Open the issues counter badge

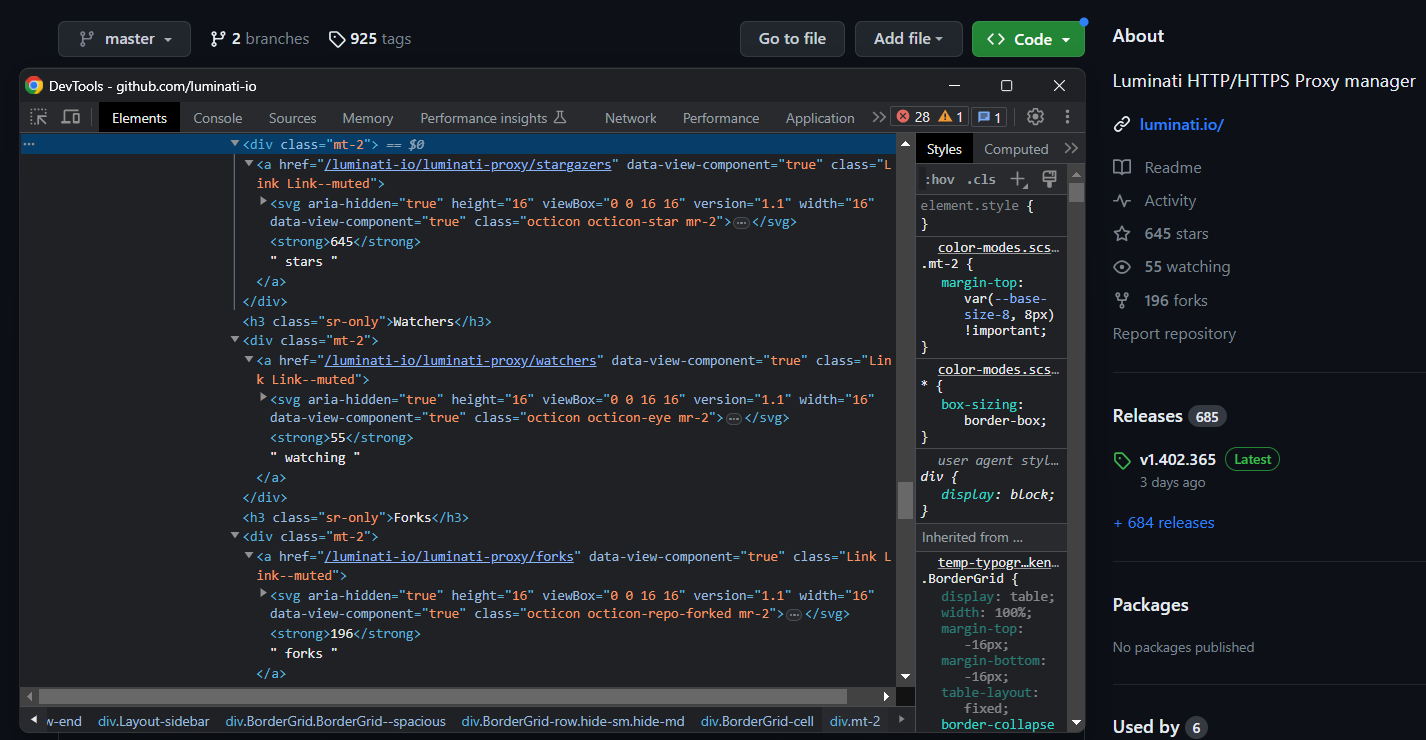989,117
